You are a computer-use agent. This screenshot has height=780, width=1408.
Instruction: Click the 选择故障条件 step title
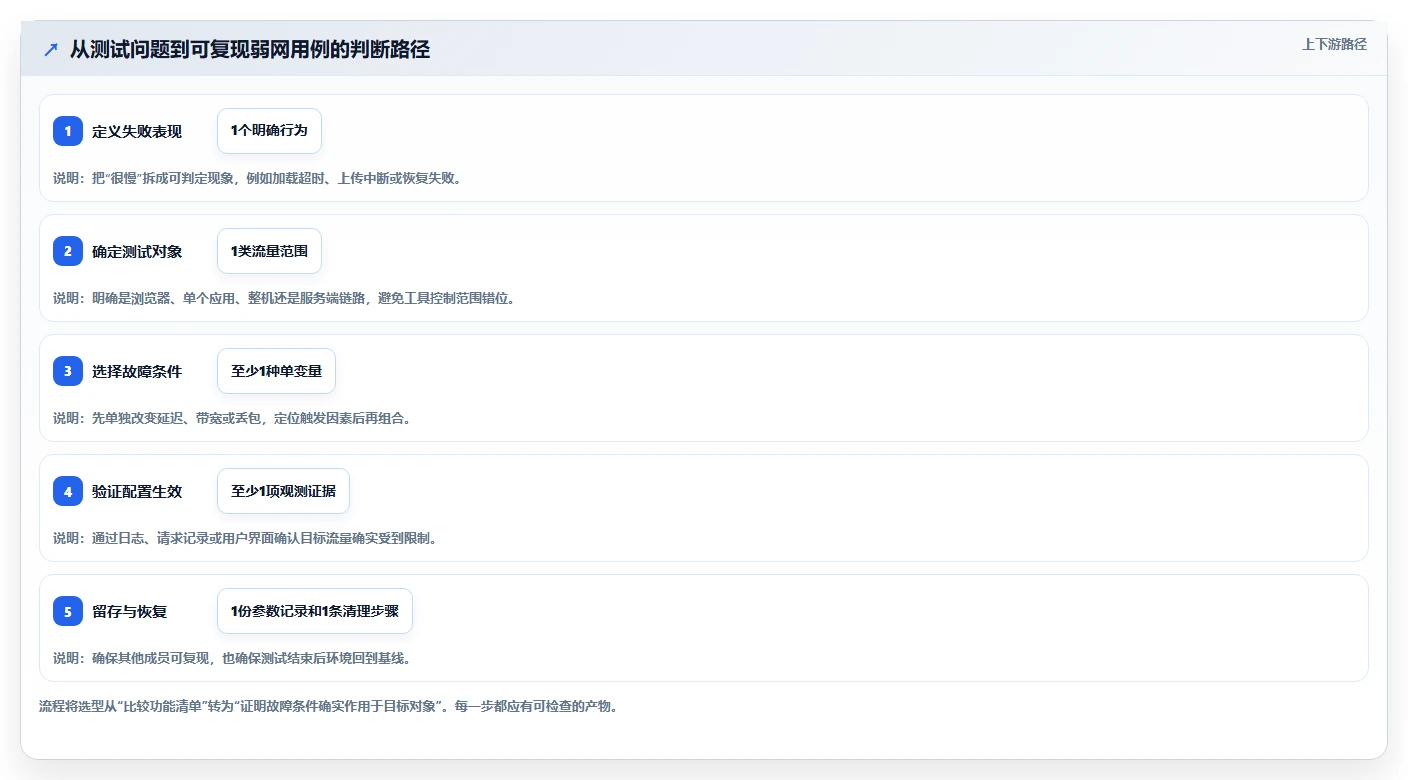coord(137,371)
